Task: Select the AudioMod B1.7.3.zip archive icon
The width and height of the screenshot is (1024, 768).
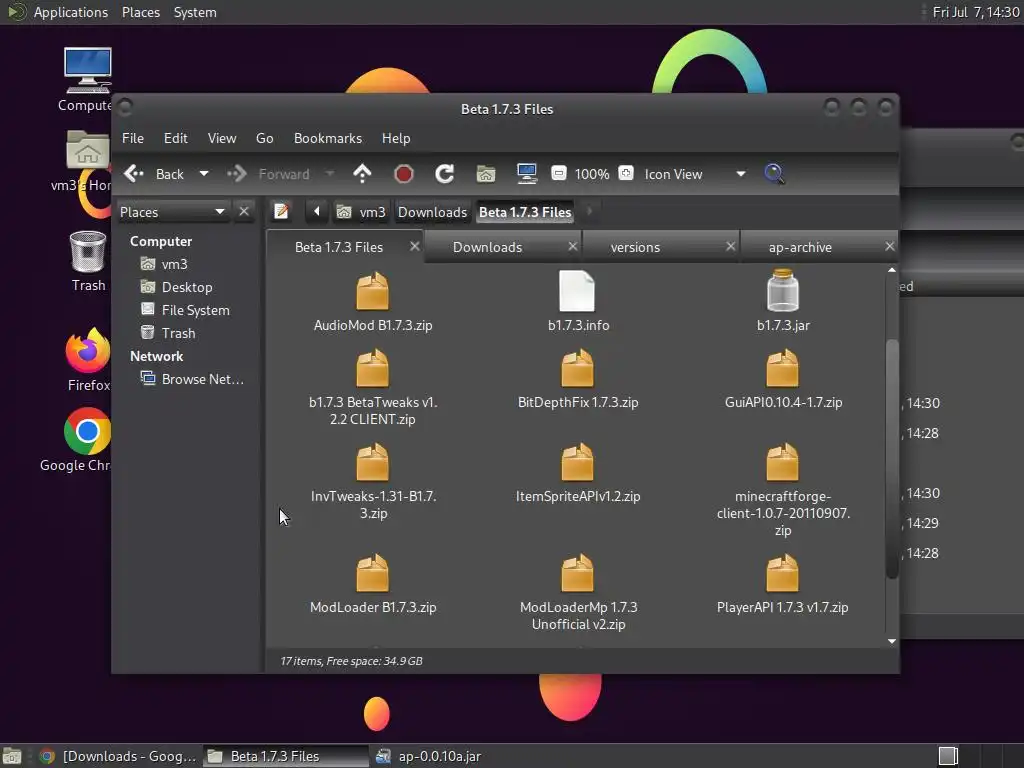Action: click(373, 291)
